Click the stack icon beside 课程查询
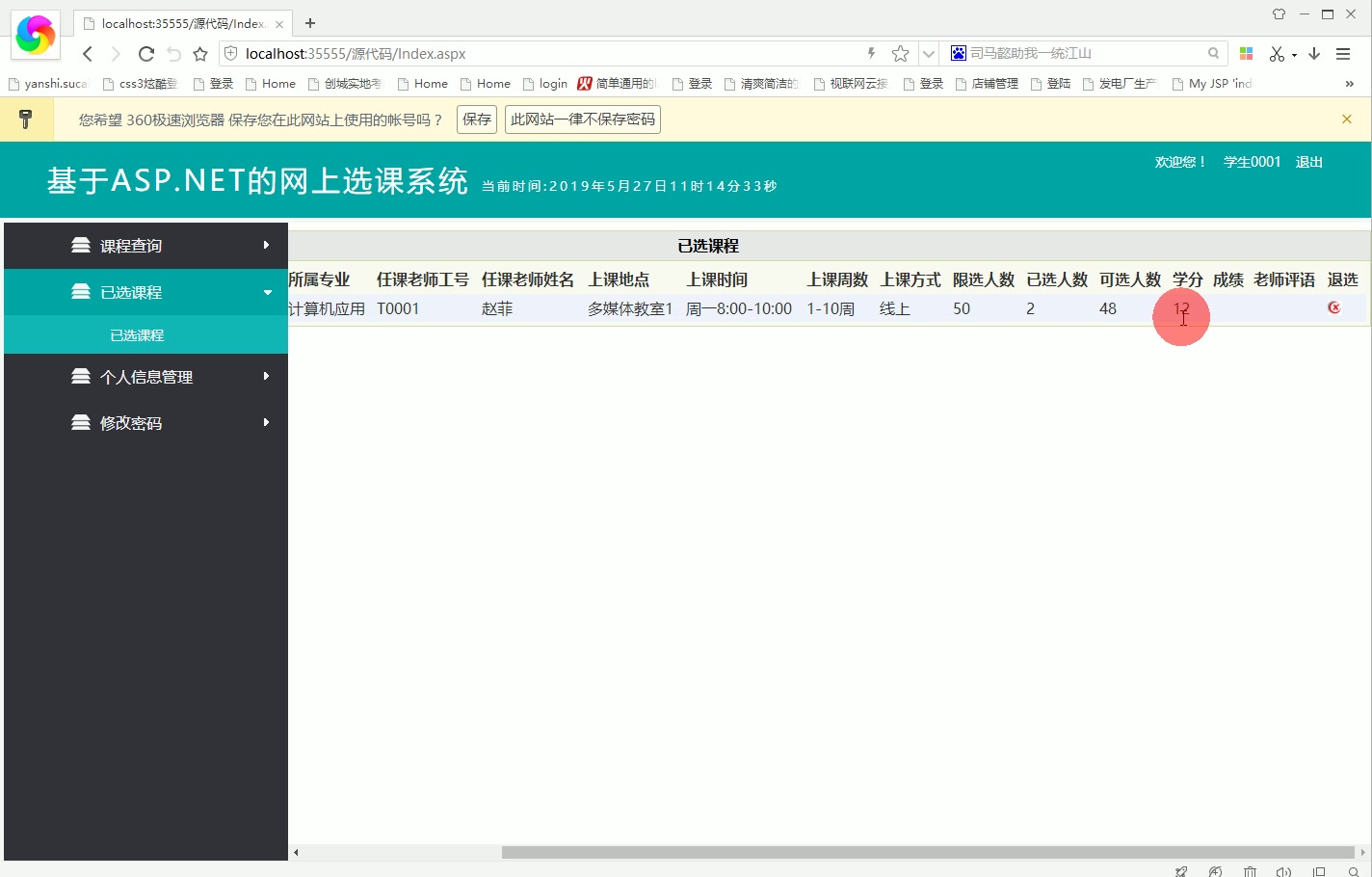Viewport: 1372px width, 877px height. (81, 245)
